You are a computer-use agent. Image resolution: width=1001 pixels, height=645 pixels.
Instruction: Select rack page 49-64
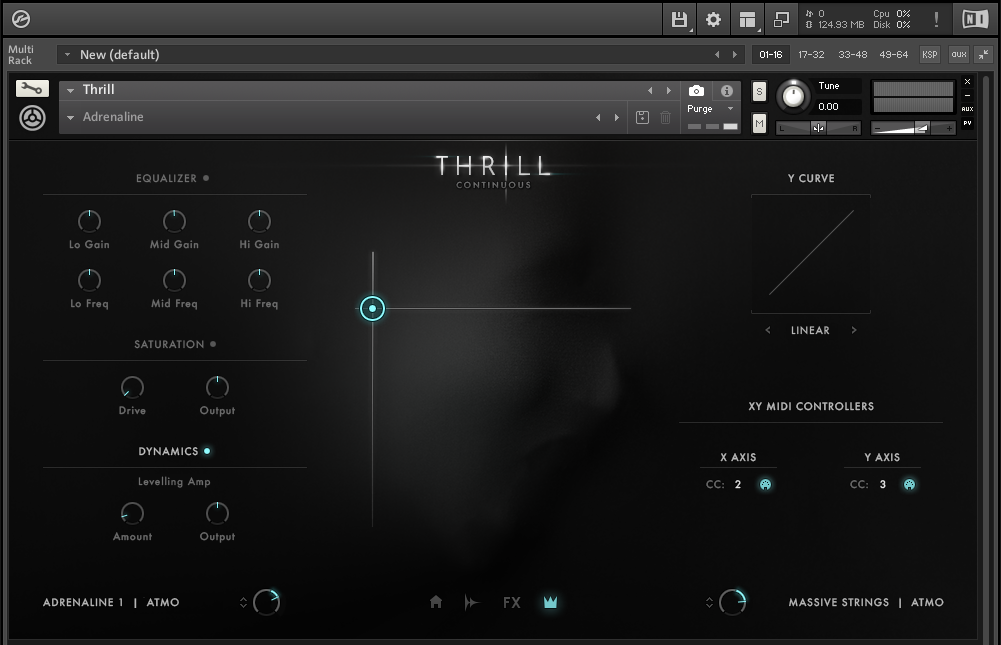893,54
